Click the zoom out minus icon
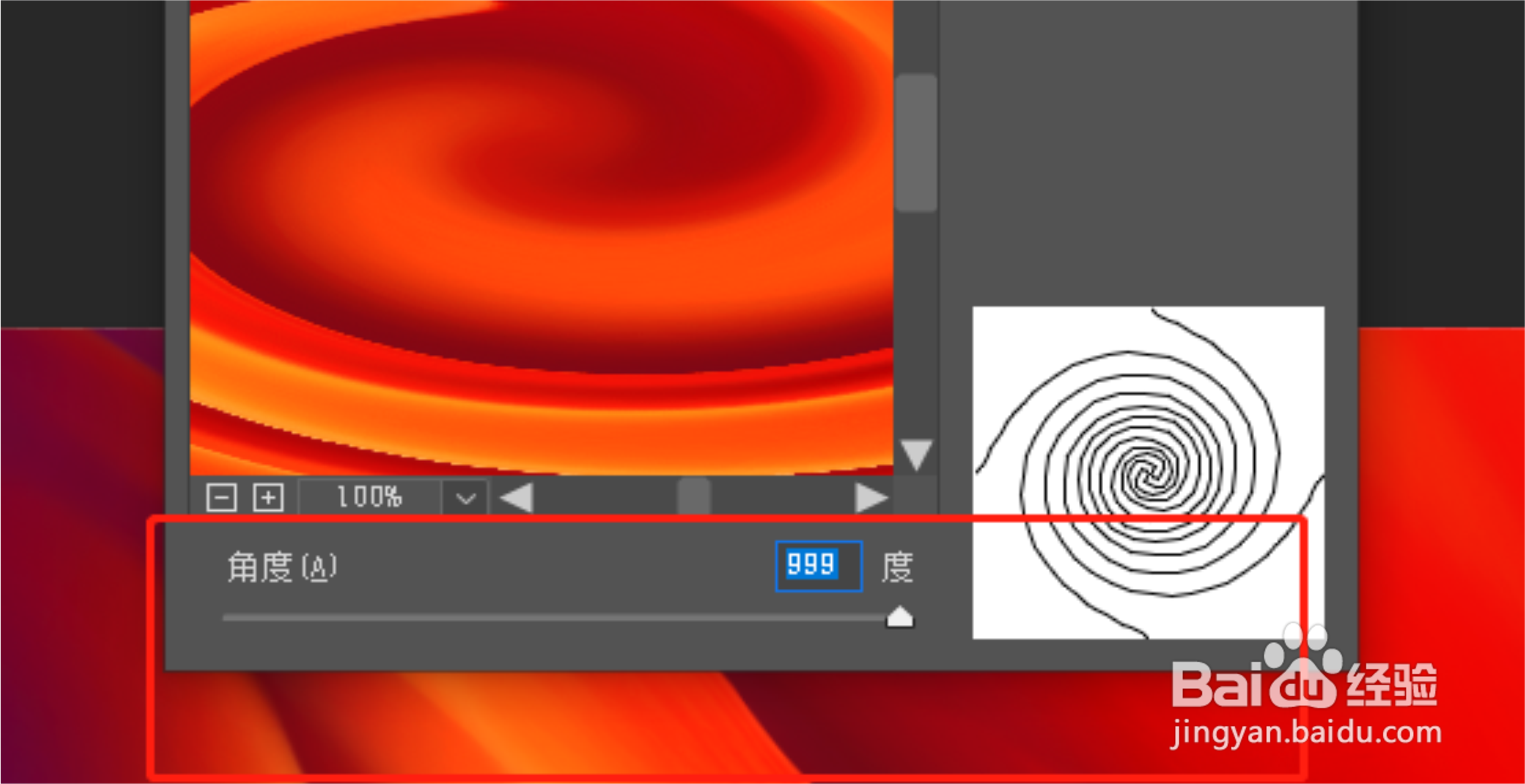The height and width of the screenshot is (784, 1525). (x=221, y=497)
